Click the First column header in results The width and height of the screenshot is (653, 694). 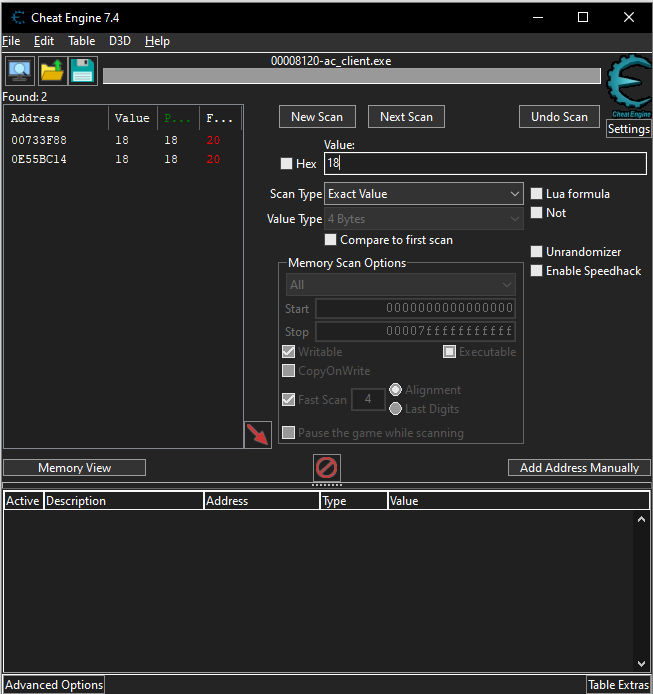click(x=220, y=118)
